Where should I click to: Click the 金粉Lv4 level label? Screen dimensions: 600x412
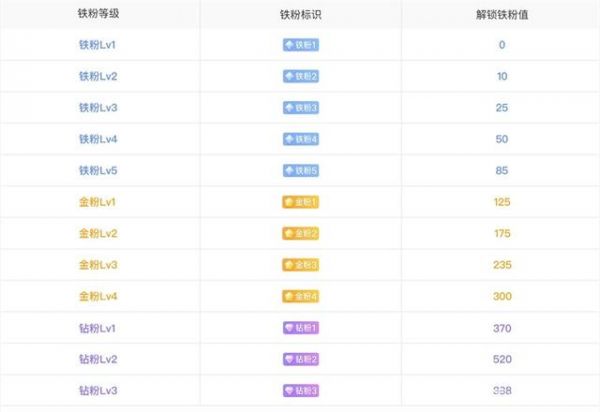pyautogui.click(x=98, y=296)
